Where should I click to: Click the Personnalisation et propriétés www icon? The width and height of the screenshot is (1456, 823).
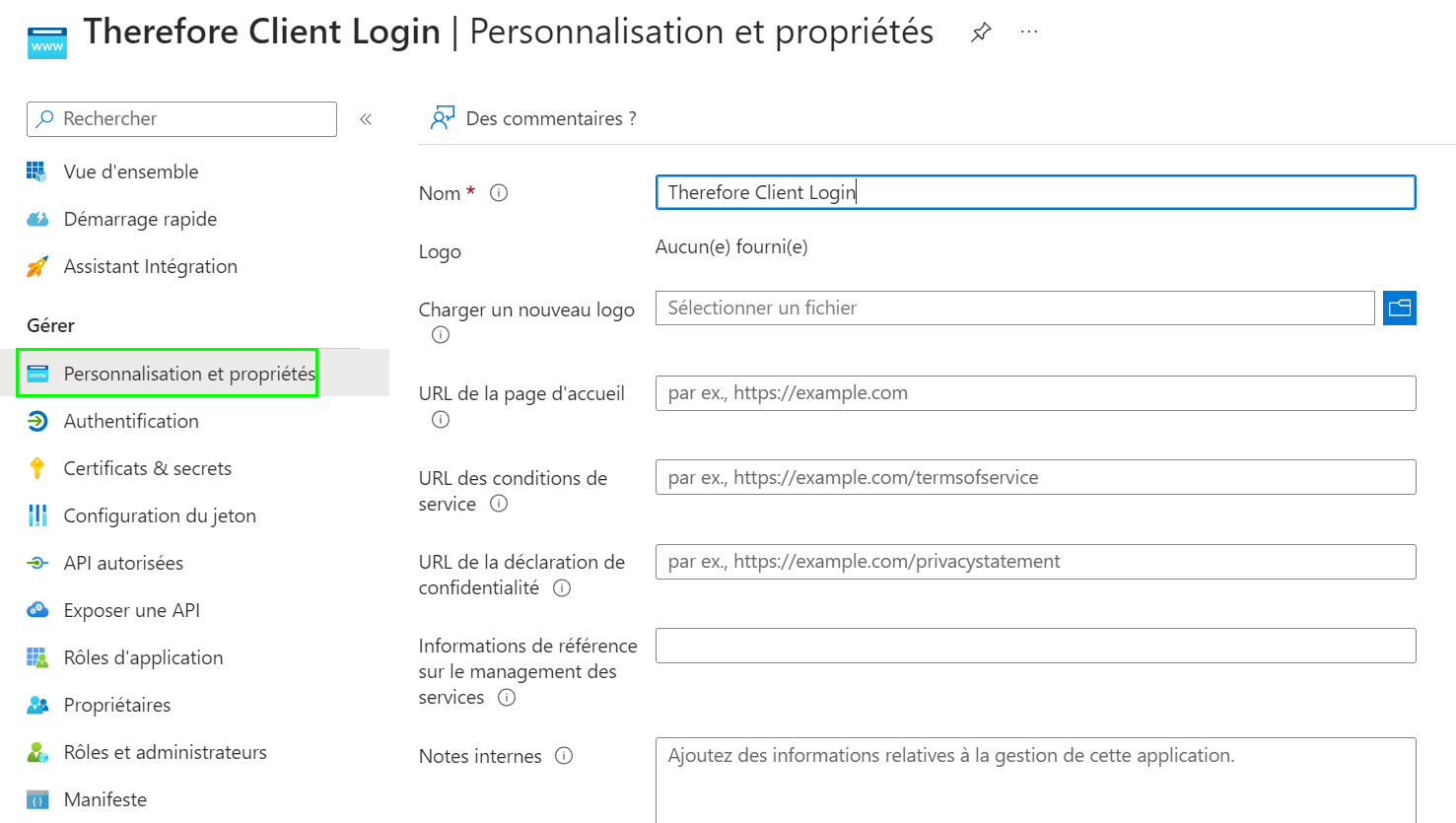(37, 374)
